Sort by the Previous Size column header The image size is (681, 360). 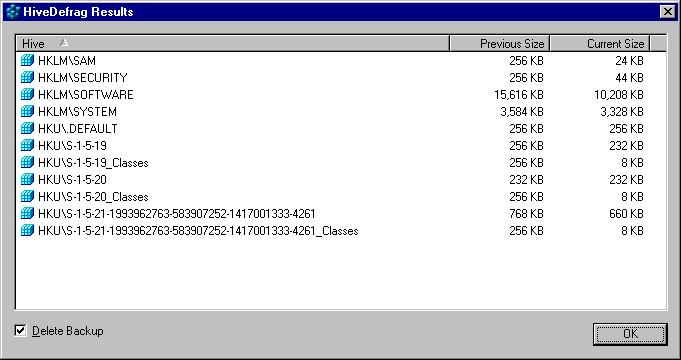tap(500, 43)
